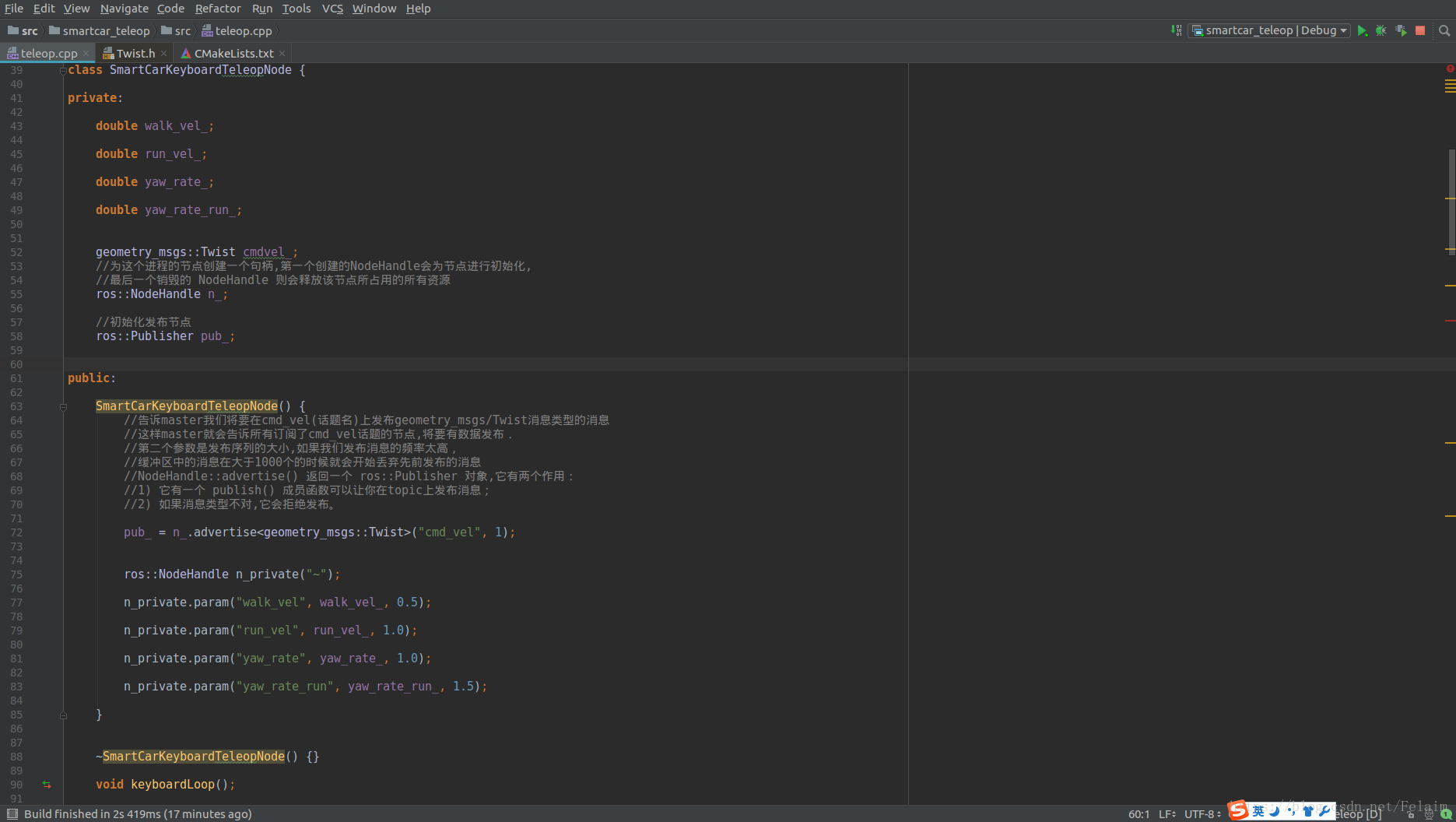Click 'private:' keyword on line 41
1456x822 pixels.
coord(95,98)
